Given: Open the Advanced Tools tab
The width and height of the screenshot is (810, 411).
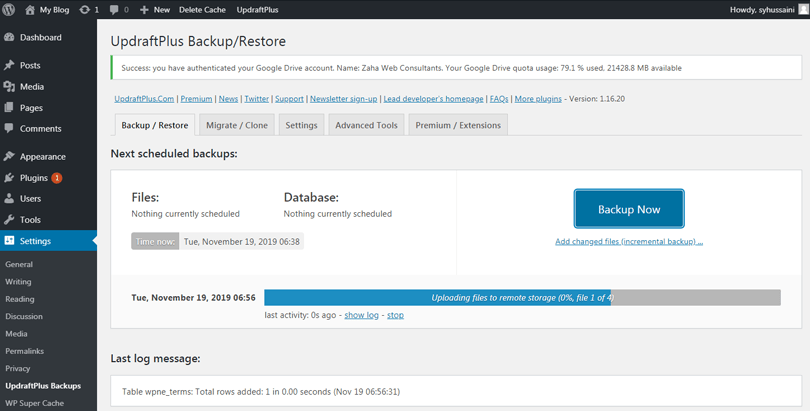Looking at the screenshot, I should point(366,125).
